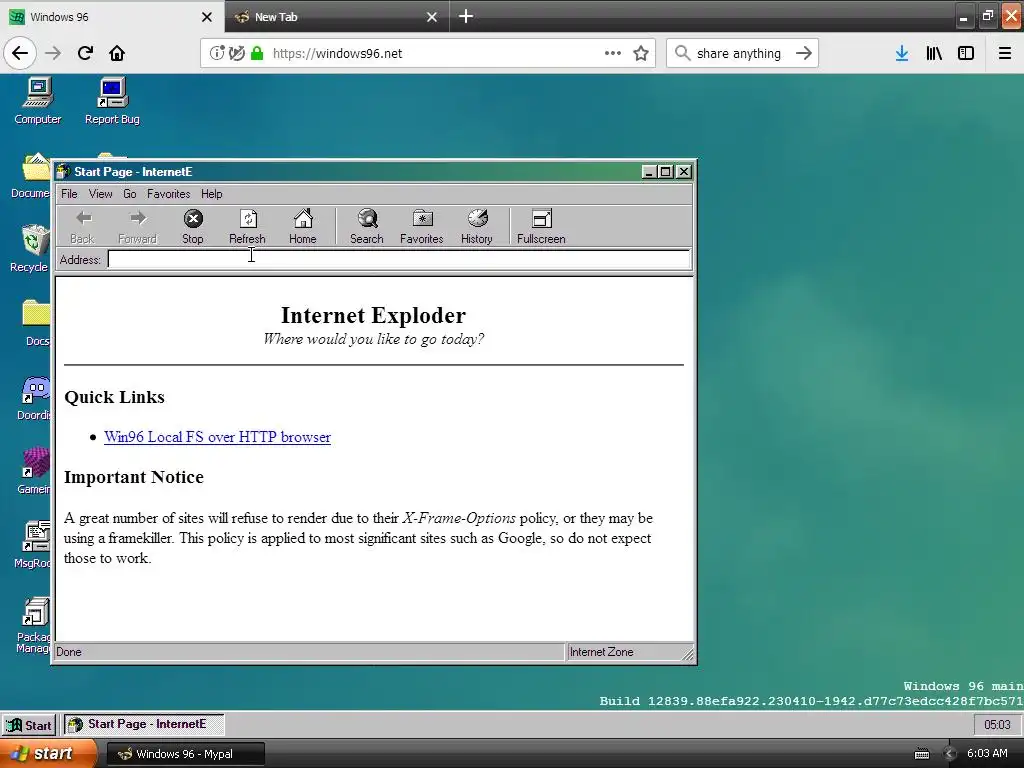Click Start Page - InternetE taskbar button
Image resolution: width=1024 pixels, height=768 pixels.
pyautogui.click(x=144, y=724)
